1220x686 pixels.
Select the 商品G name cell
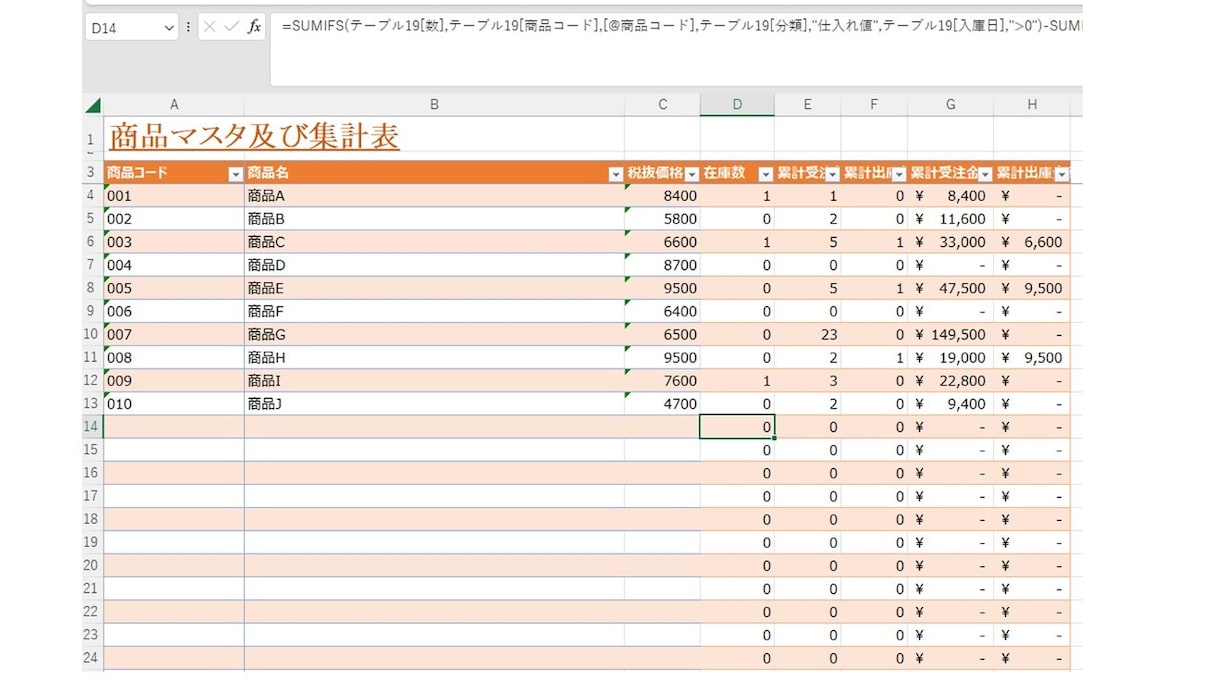(434, 334)
